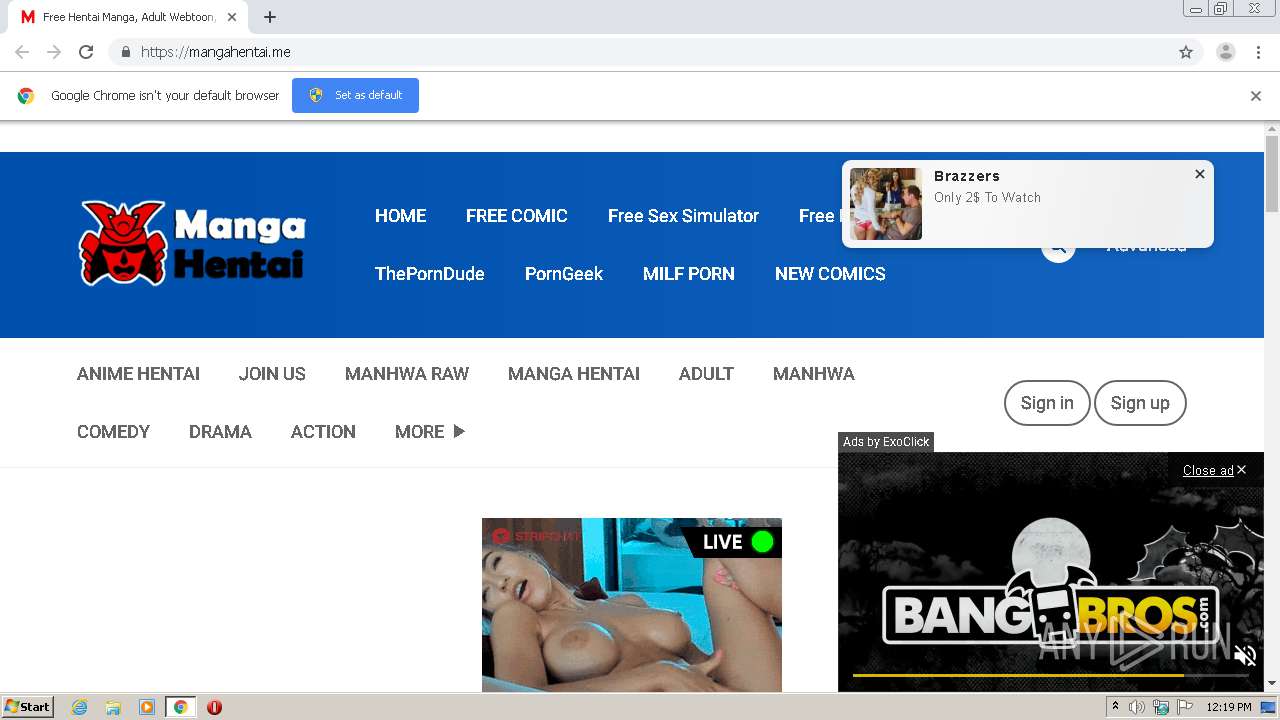Open the Chrome three-dot menu
Image resolution: width=1280 pixels, height=720 pixels.
click(1258, 52)
